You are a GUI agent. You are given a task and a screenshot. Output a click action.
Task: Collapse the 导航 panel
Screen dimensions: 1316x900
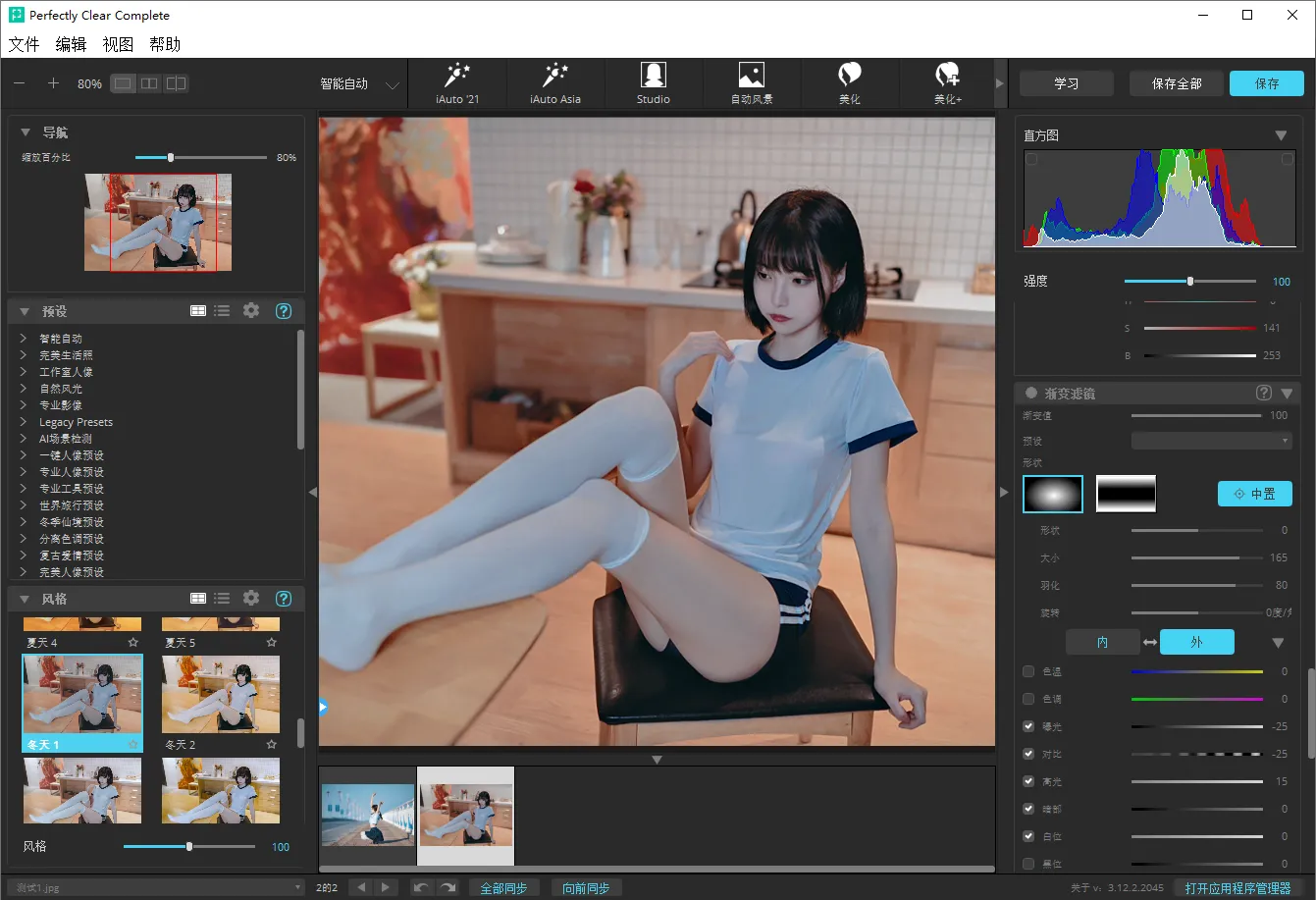[26, 132]
